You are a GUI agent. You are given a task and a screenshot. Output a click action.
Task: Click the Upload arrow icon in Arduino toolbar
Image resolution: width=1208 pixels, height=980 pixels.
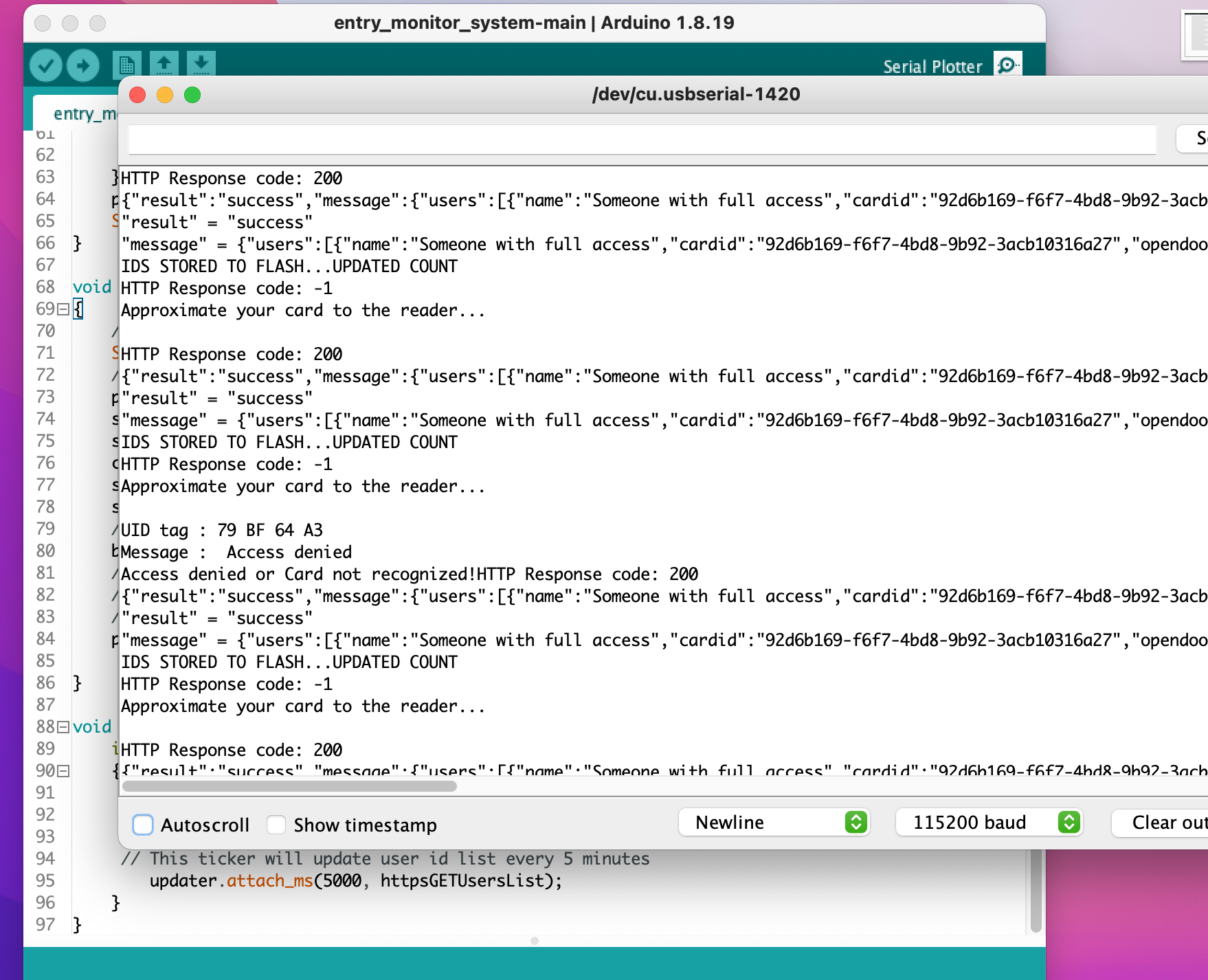82,66
